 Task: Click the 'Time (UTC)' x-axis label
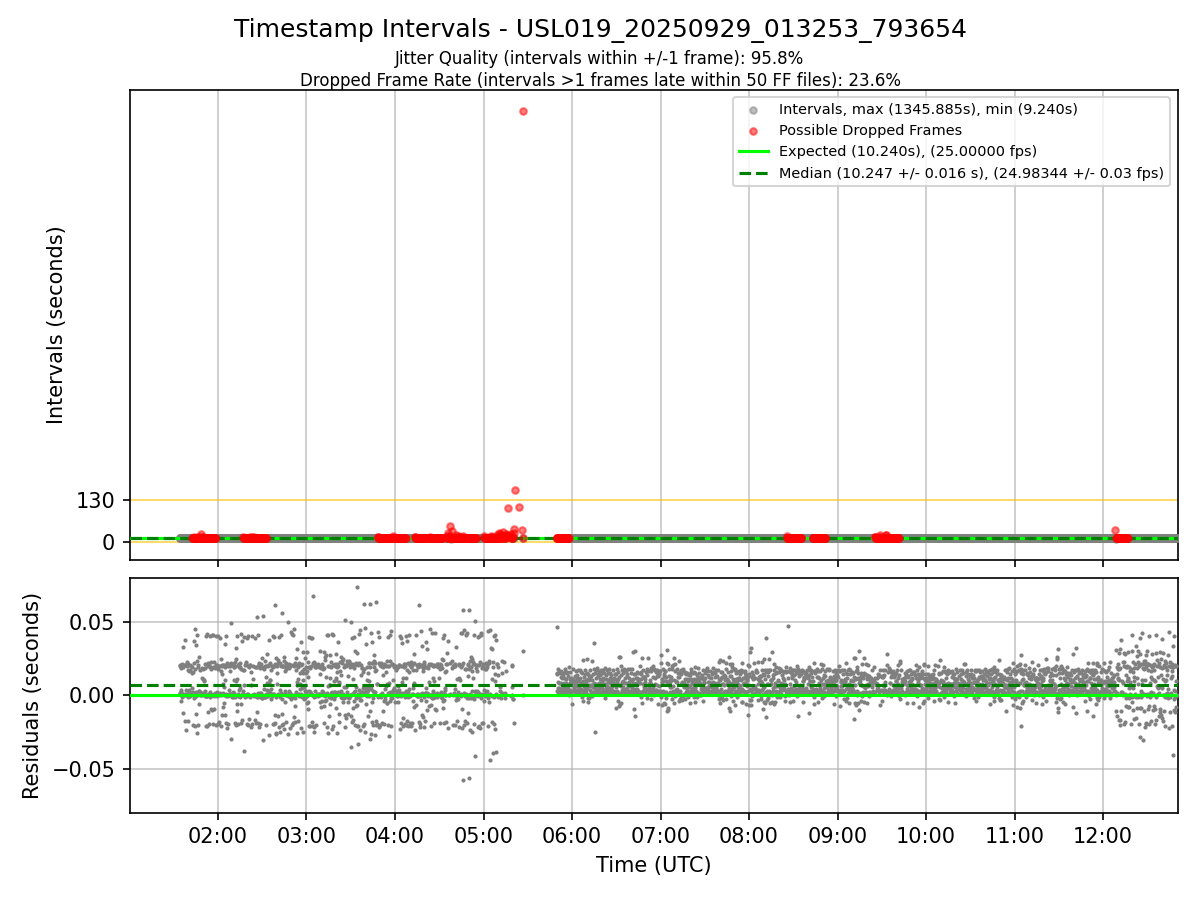(653, 865)
